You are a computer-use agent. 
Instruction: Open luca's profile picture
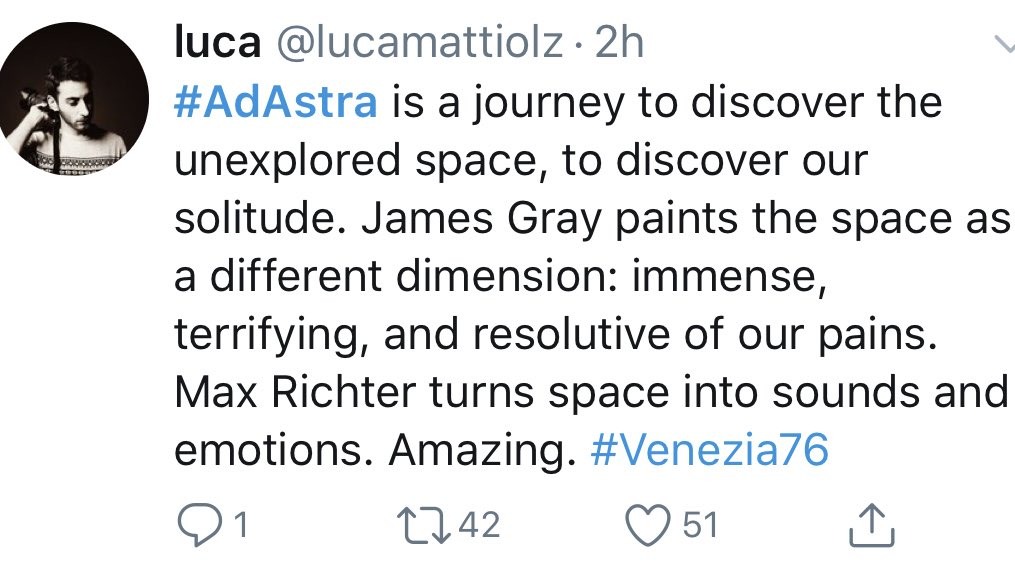[x=73, y=98]
